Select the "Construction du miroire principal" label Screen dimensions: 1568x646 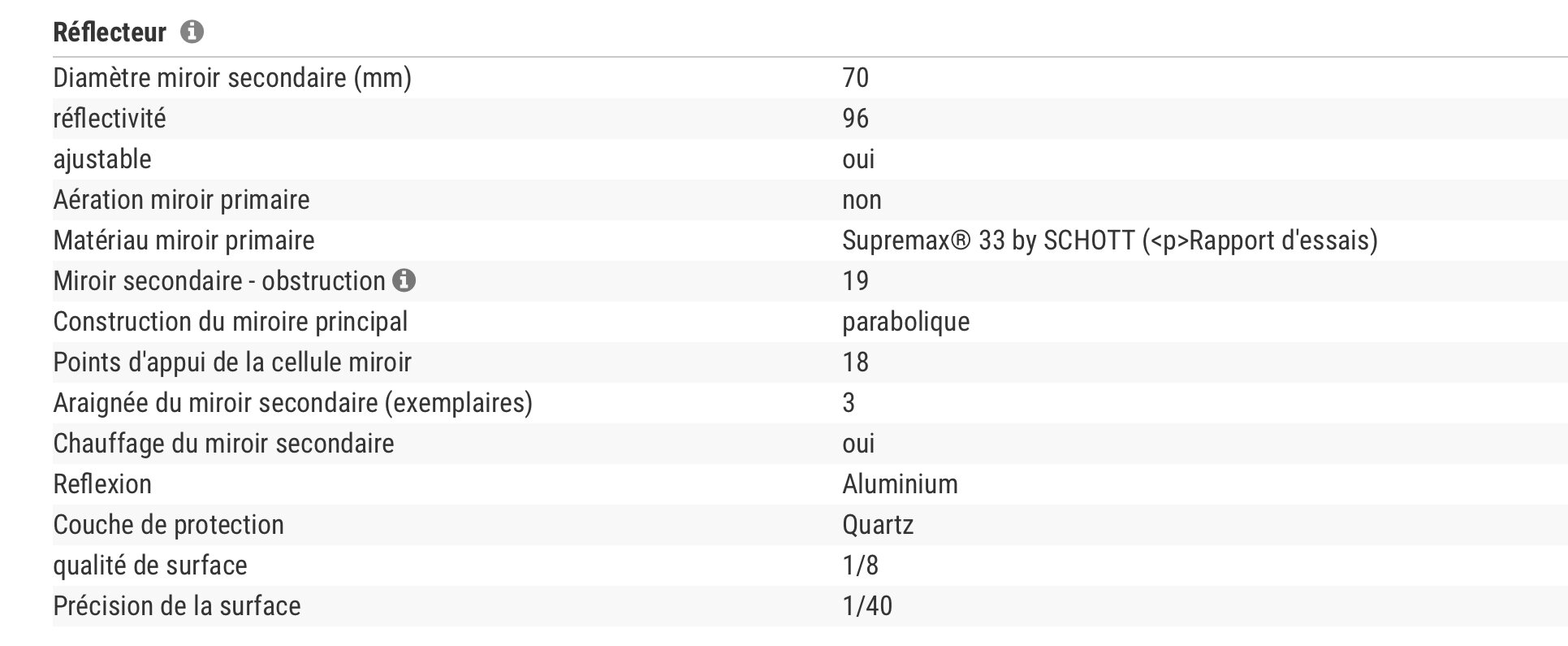click(x=230, y=322)
